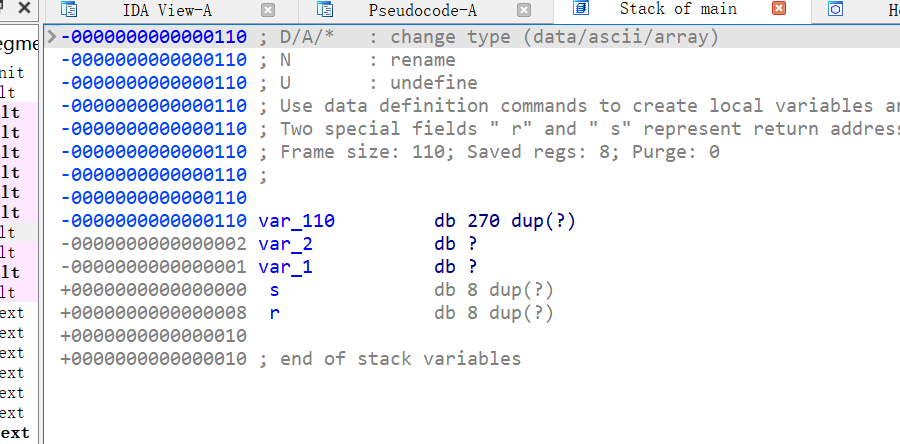
Task: Click the Pseudocode-A tab icon
Action: click(x=325, y=9)
